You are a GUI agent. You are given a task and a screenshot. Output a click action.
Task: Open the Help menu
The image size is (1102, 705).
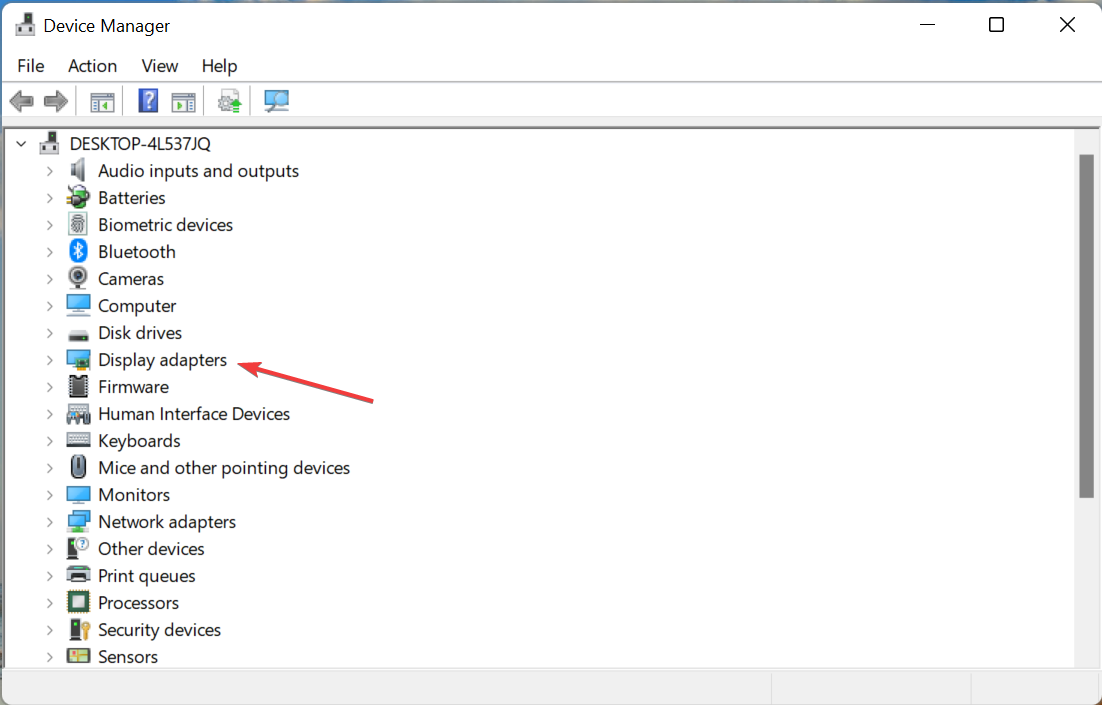(x=219, y=66)
